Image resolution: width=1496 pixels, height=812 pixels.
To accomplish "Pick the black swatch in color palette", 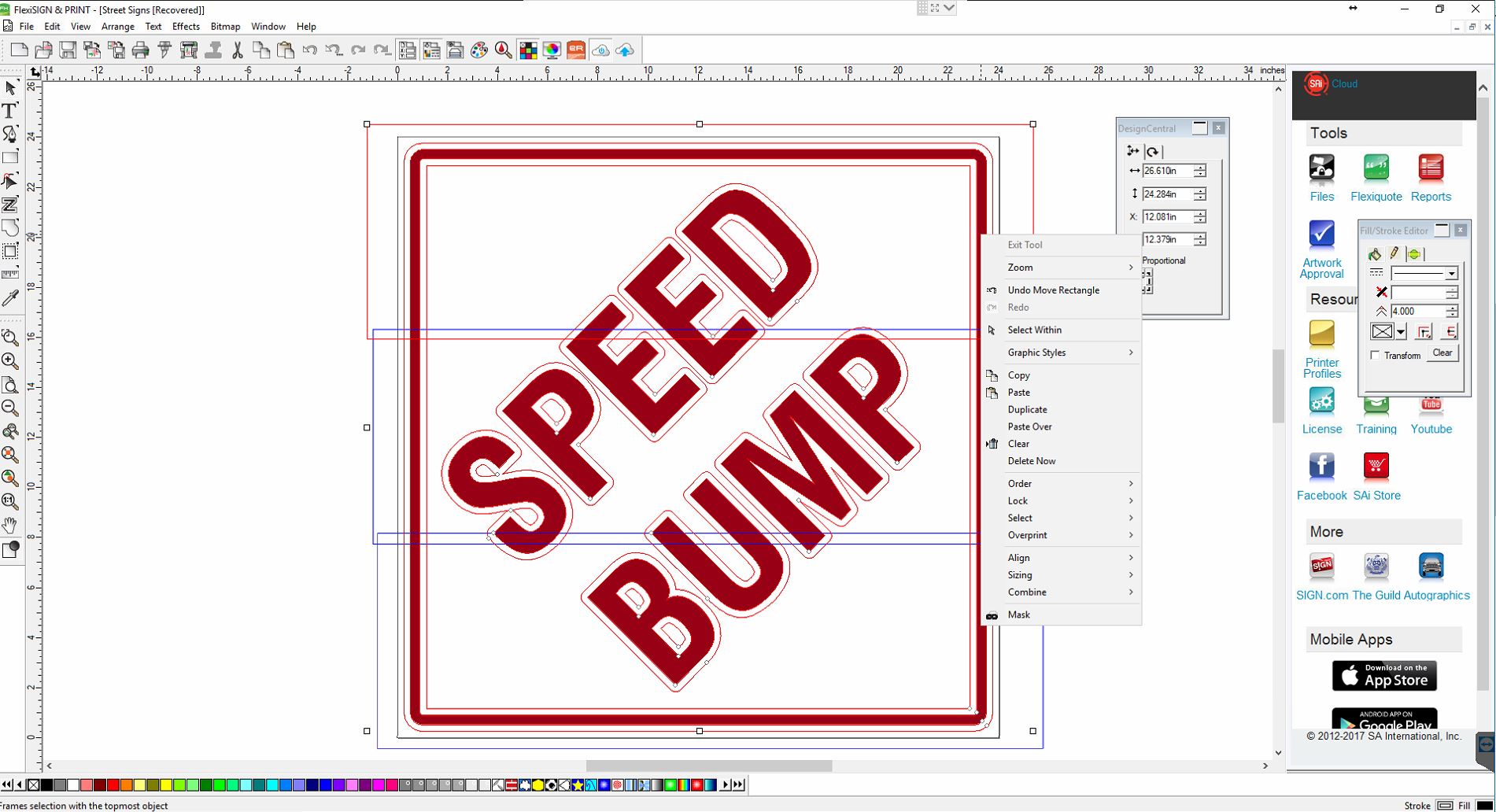I will tap(46, 785).
